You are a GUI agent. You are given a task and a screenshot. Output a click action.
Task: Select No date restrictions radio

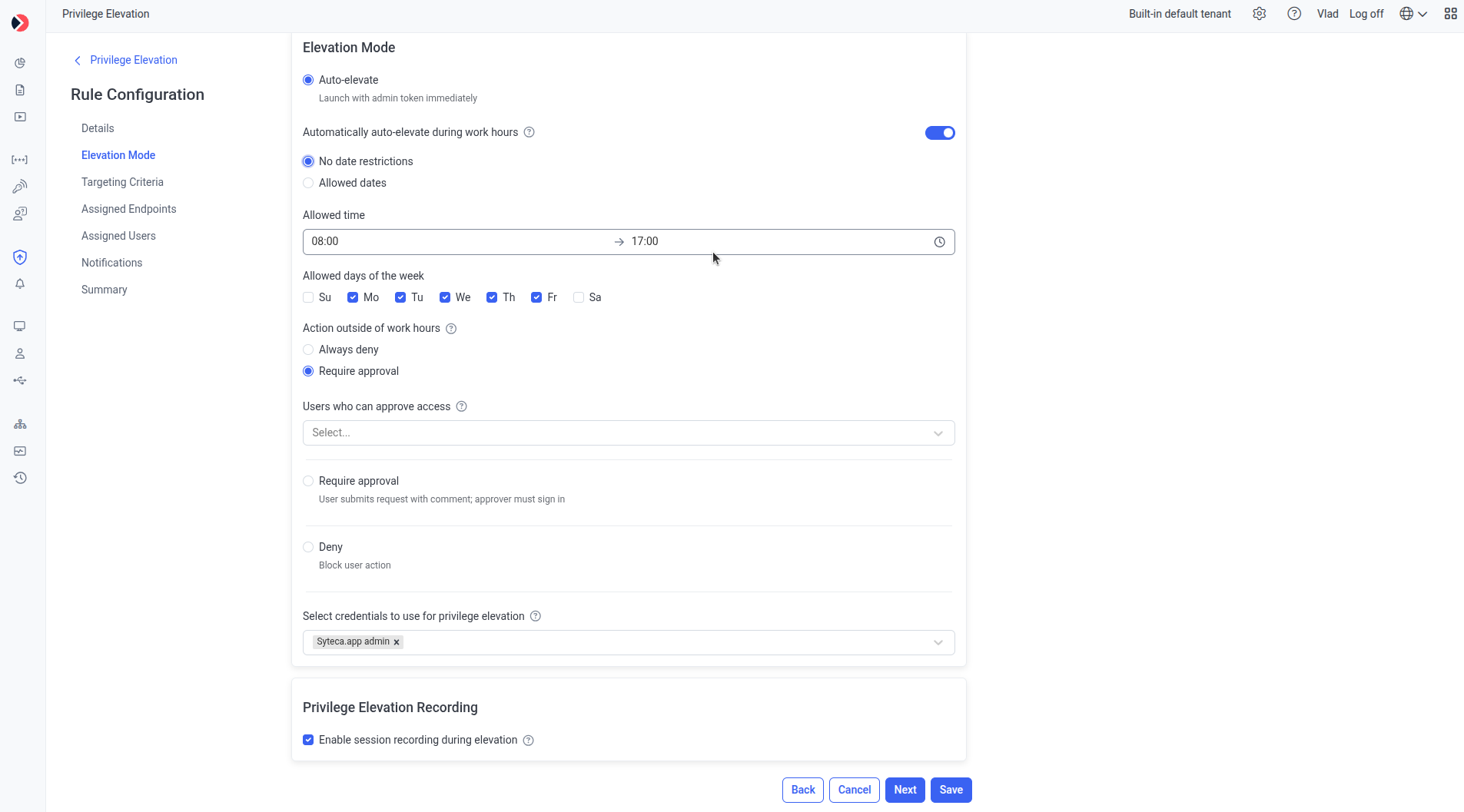(308, 161)
